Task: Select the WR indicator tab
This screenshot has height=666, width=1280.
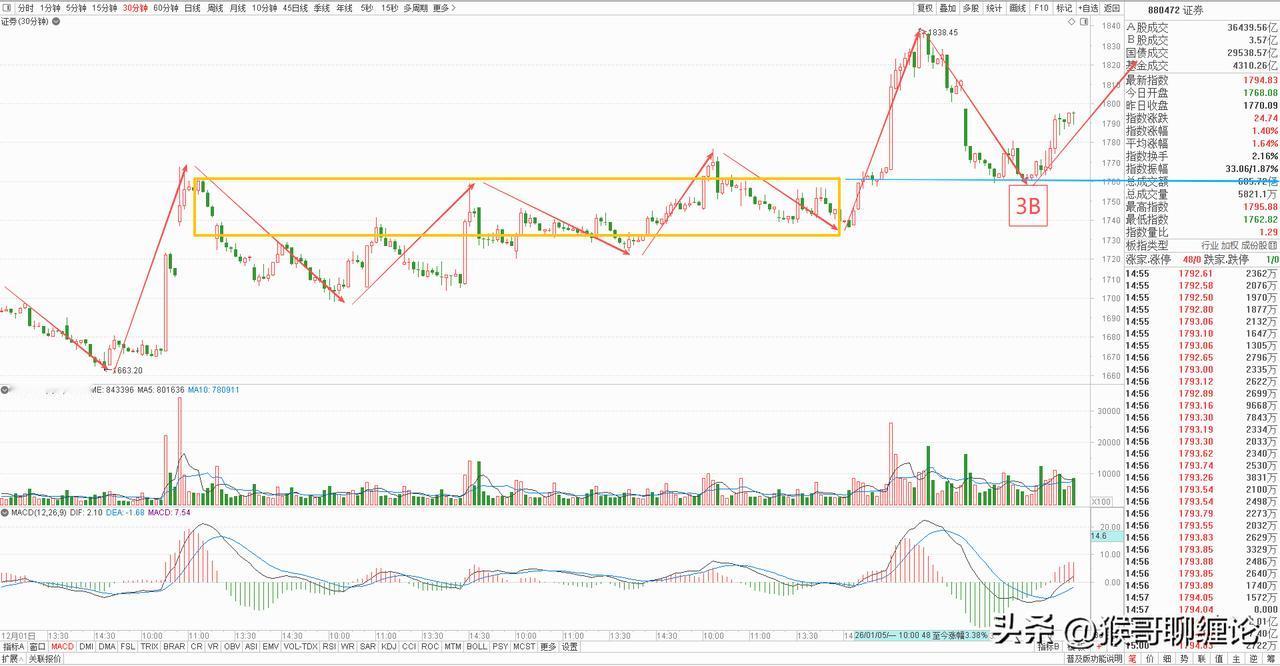Action: pos(347,646)
